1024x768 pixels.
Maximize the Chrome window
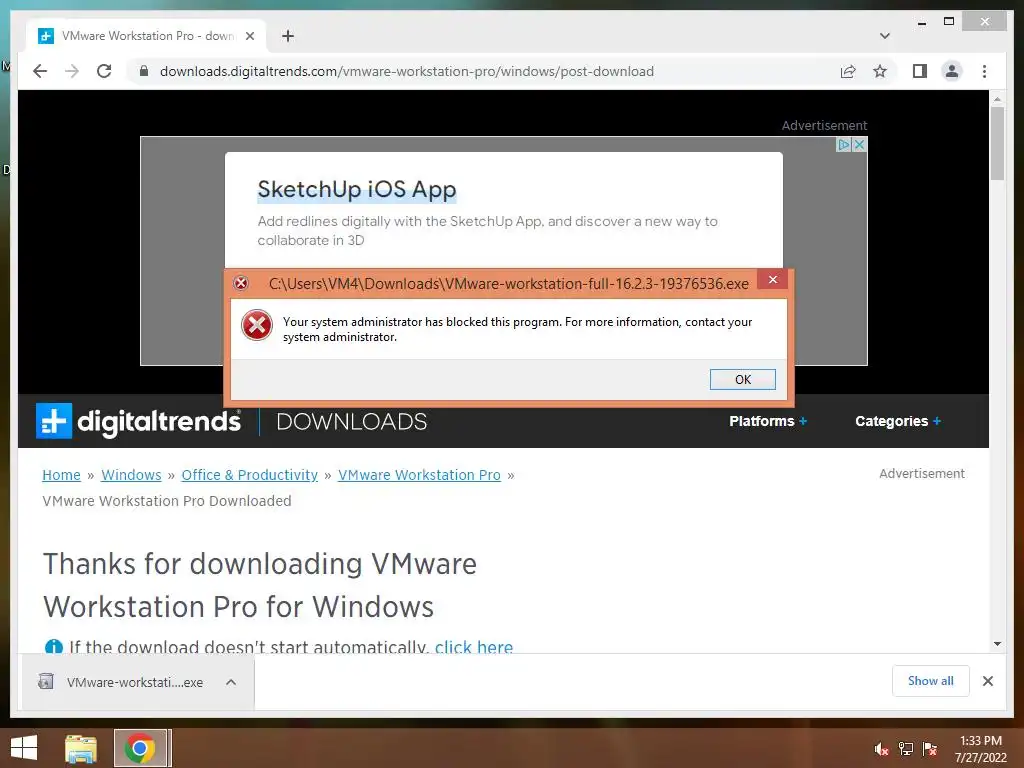point(949,22)
